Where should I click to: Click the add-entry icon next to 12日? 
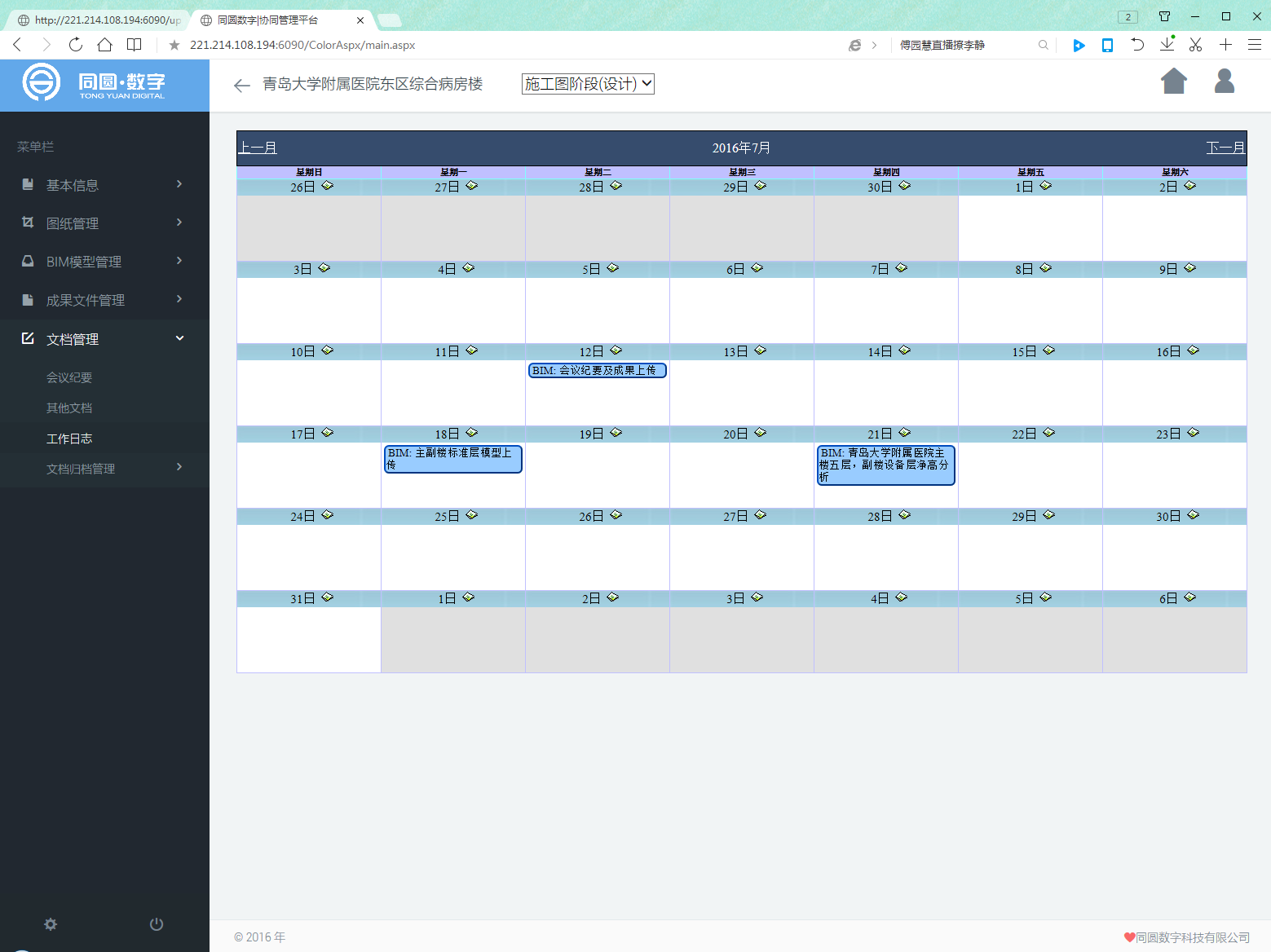pos(616,350)
